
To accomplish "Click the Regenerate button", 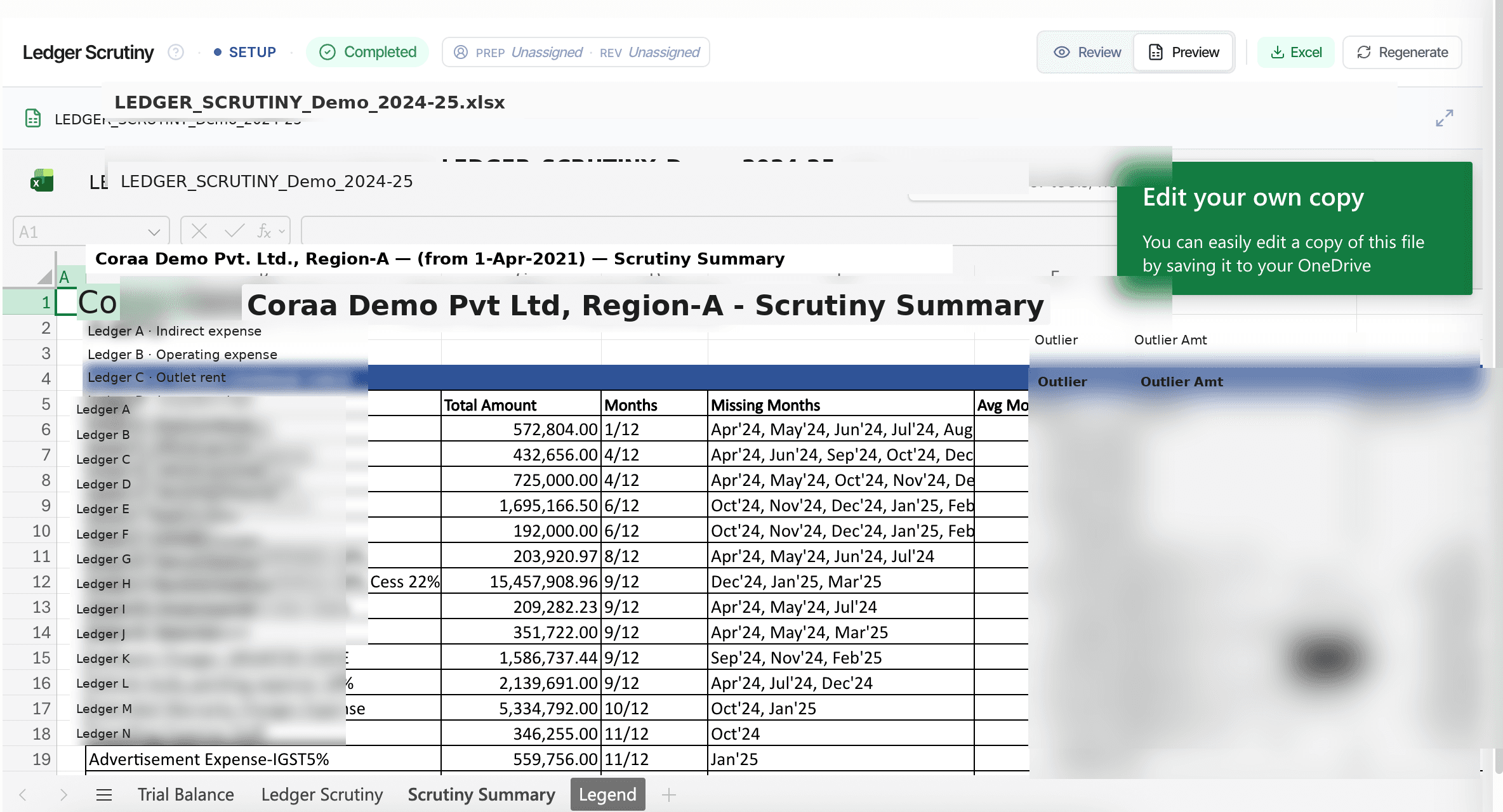I will click(1403, 52).
